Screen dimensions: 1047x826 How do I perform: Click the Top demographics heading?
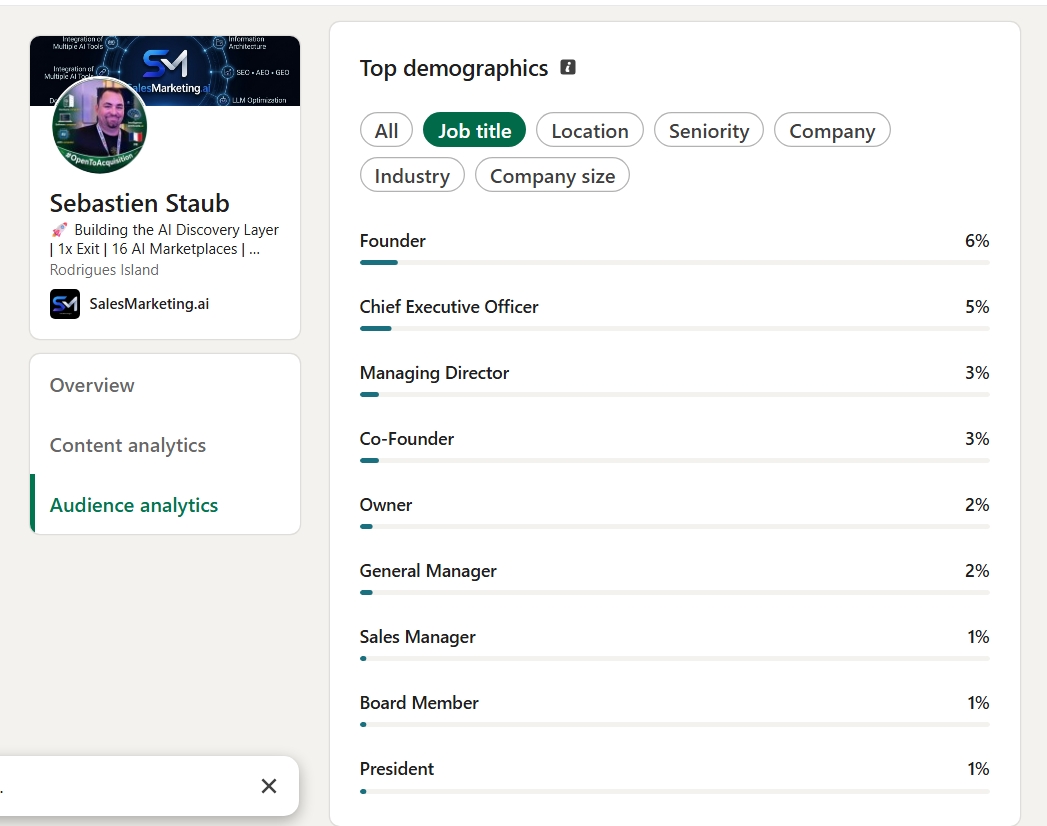coord(453,68)
